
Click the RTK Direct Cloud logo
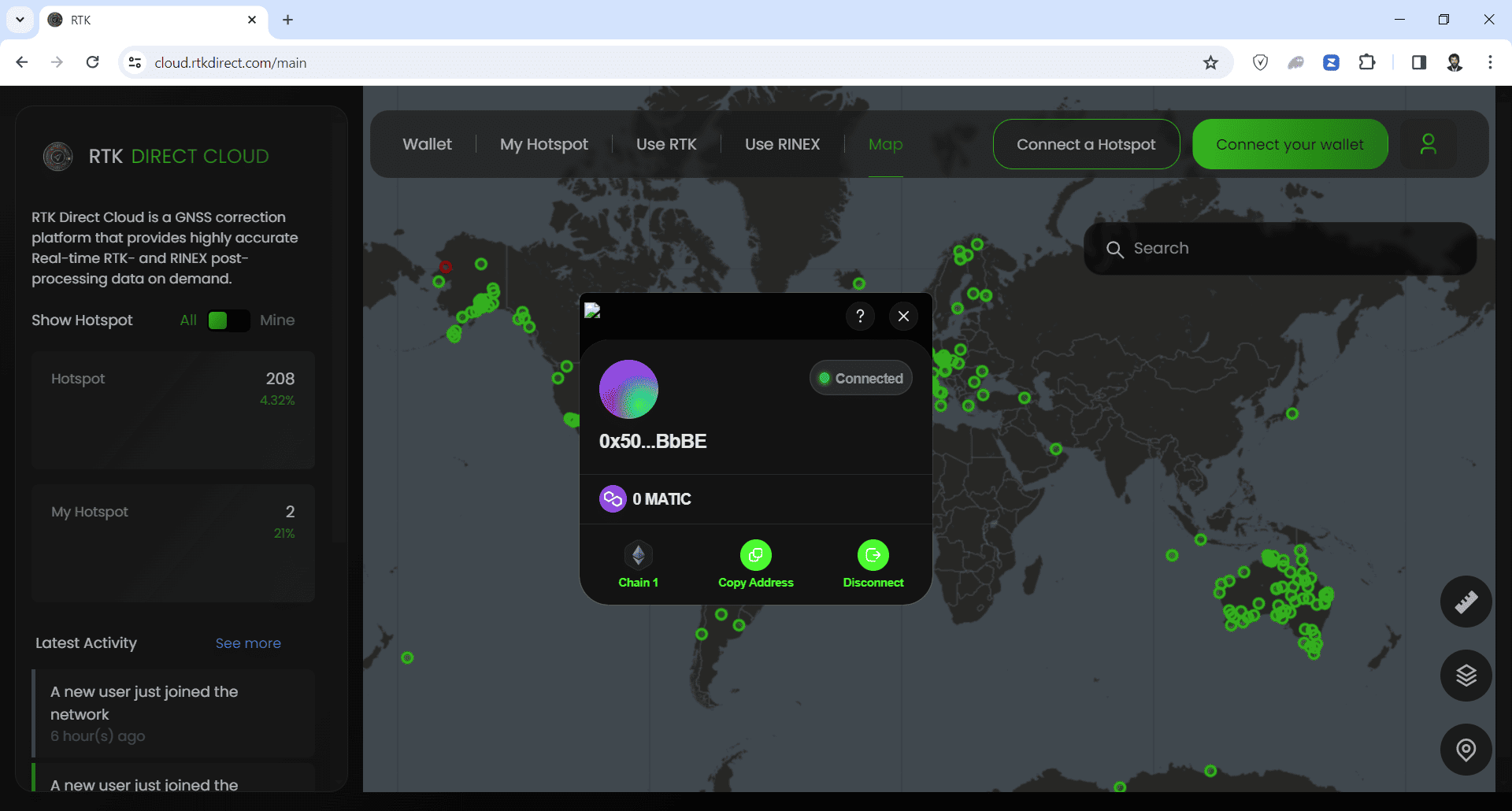(x=57, y=157)
